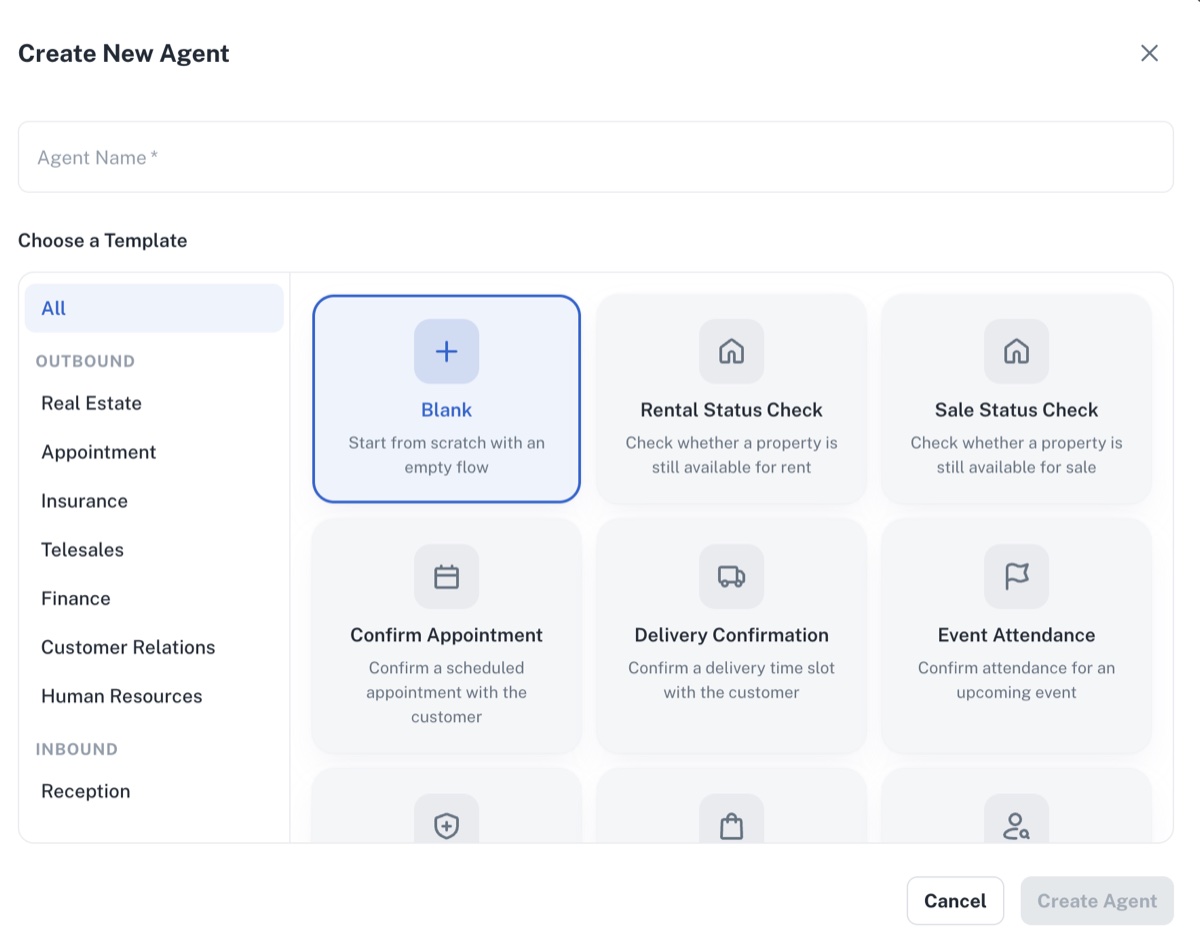Click the flag icon on Event Attendance
Screen dimensions: 1200x947
click(1016, 576)
